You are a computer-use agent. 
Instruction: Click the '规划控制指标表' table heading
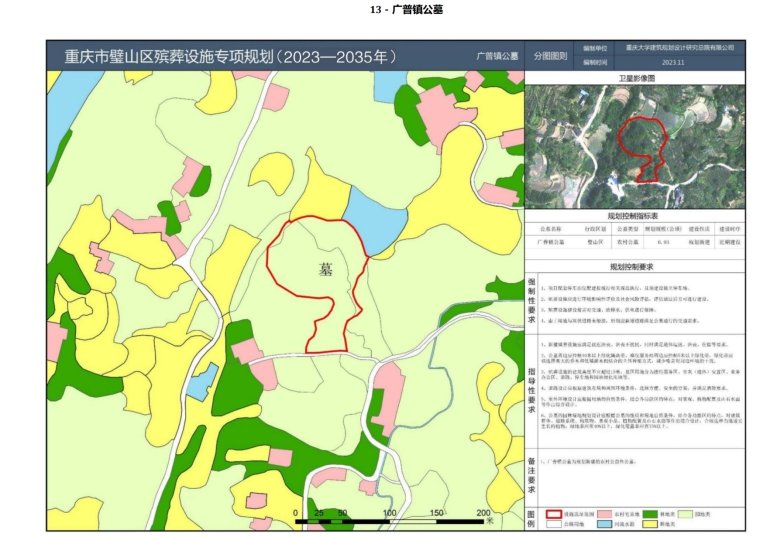pyautogui.click(x=632, y=216)
